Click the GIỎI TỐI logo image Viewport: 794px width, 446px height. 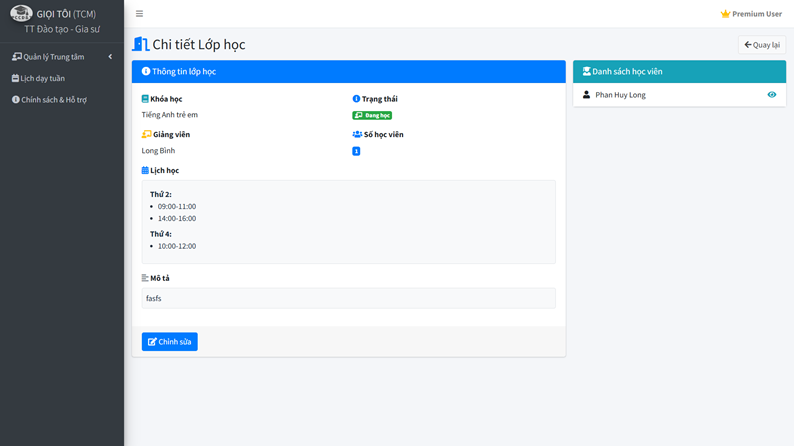[x=21, y=14]
